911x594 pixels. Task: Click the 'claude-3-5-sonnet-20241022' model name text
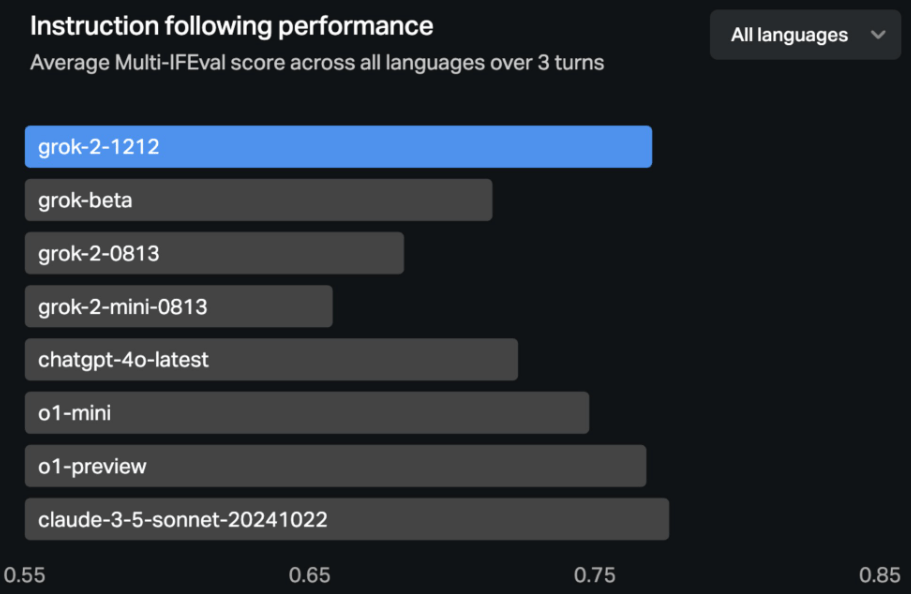182,519
